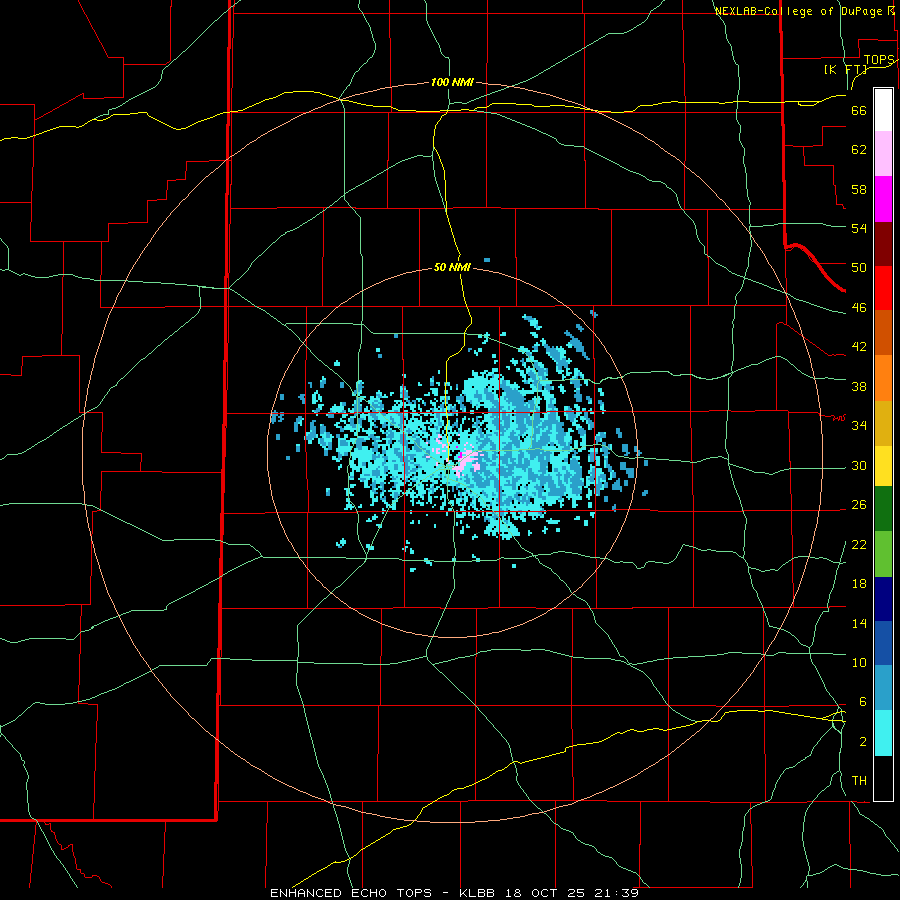
Task: Click the K FT units label
Action: pos(846,70)
